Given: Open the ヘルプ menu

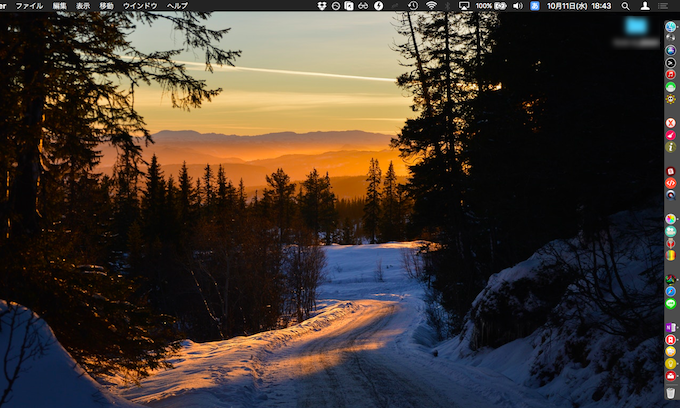Looking at the screenshot, I should 177,6.
